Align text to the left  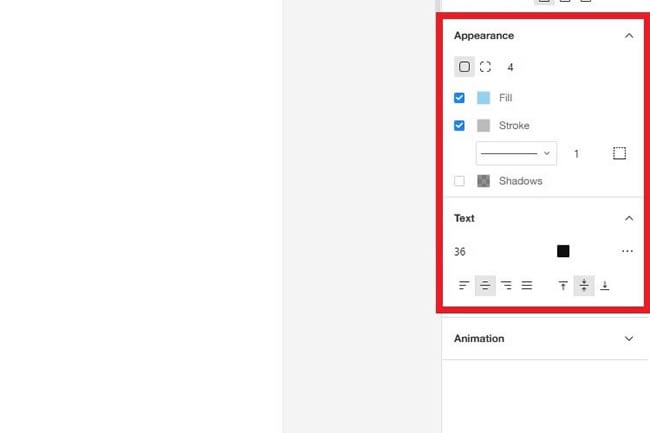[x=464, y=285]
